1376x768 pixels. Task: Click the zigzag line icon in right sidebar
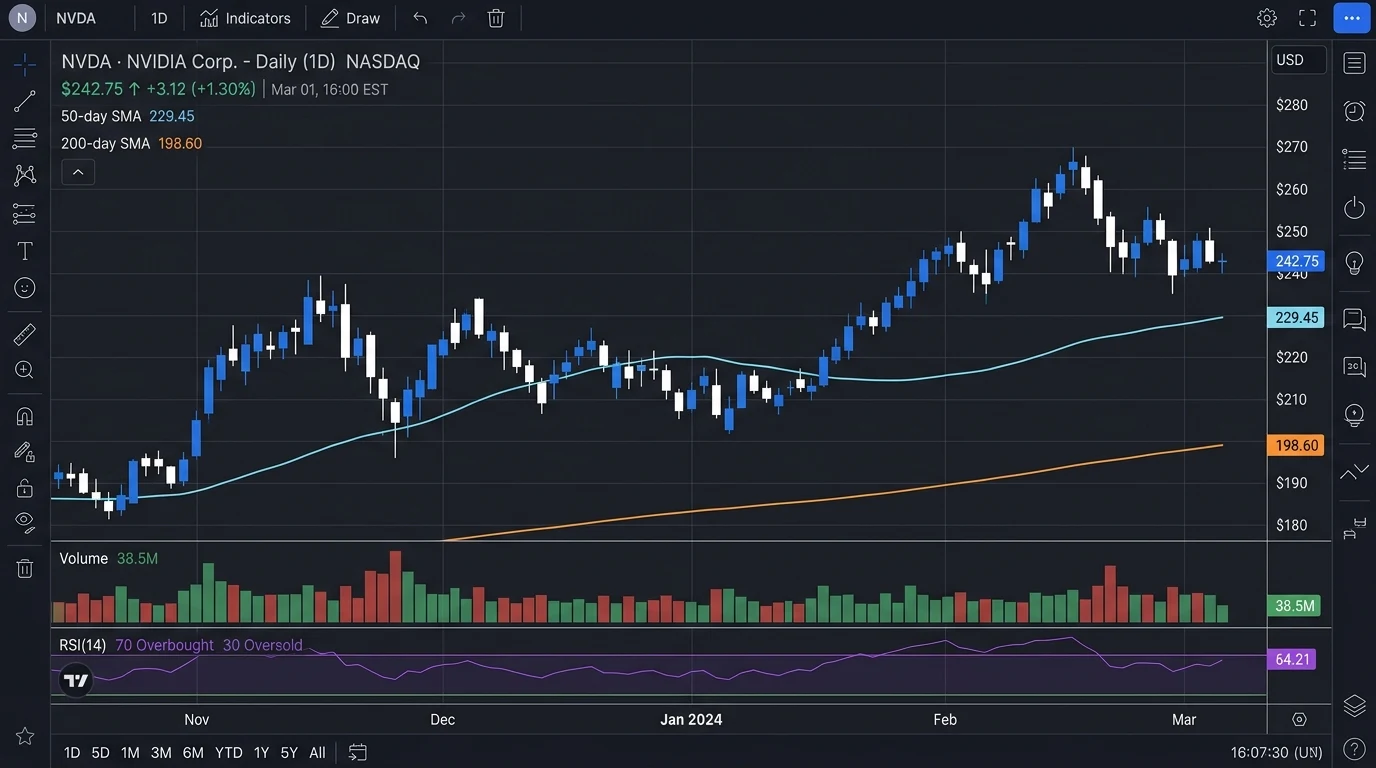(1355, 470)
